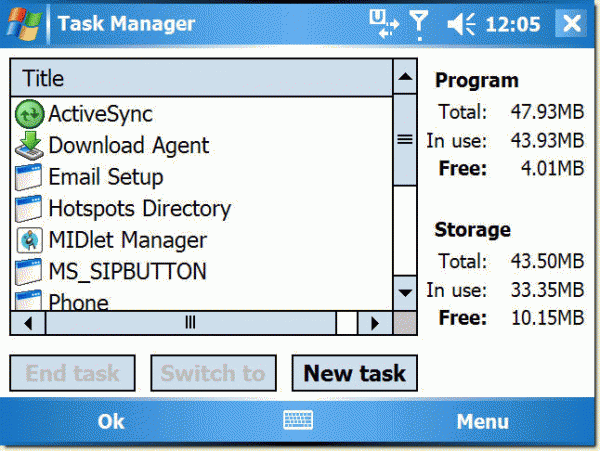Click the MS_SIPBUTTON window icon
This screenshot has height=451, width=600.
point(30,272)
